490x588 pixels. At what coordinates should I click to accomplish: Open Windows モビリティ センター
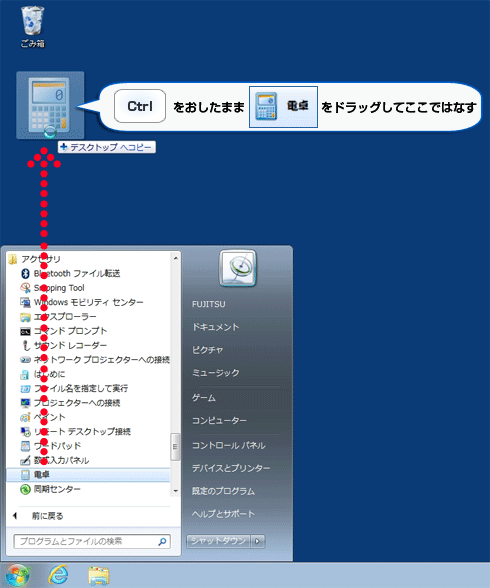[x=82, y=302]
